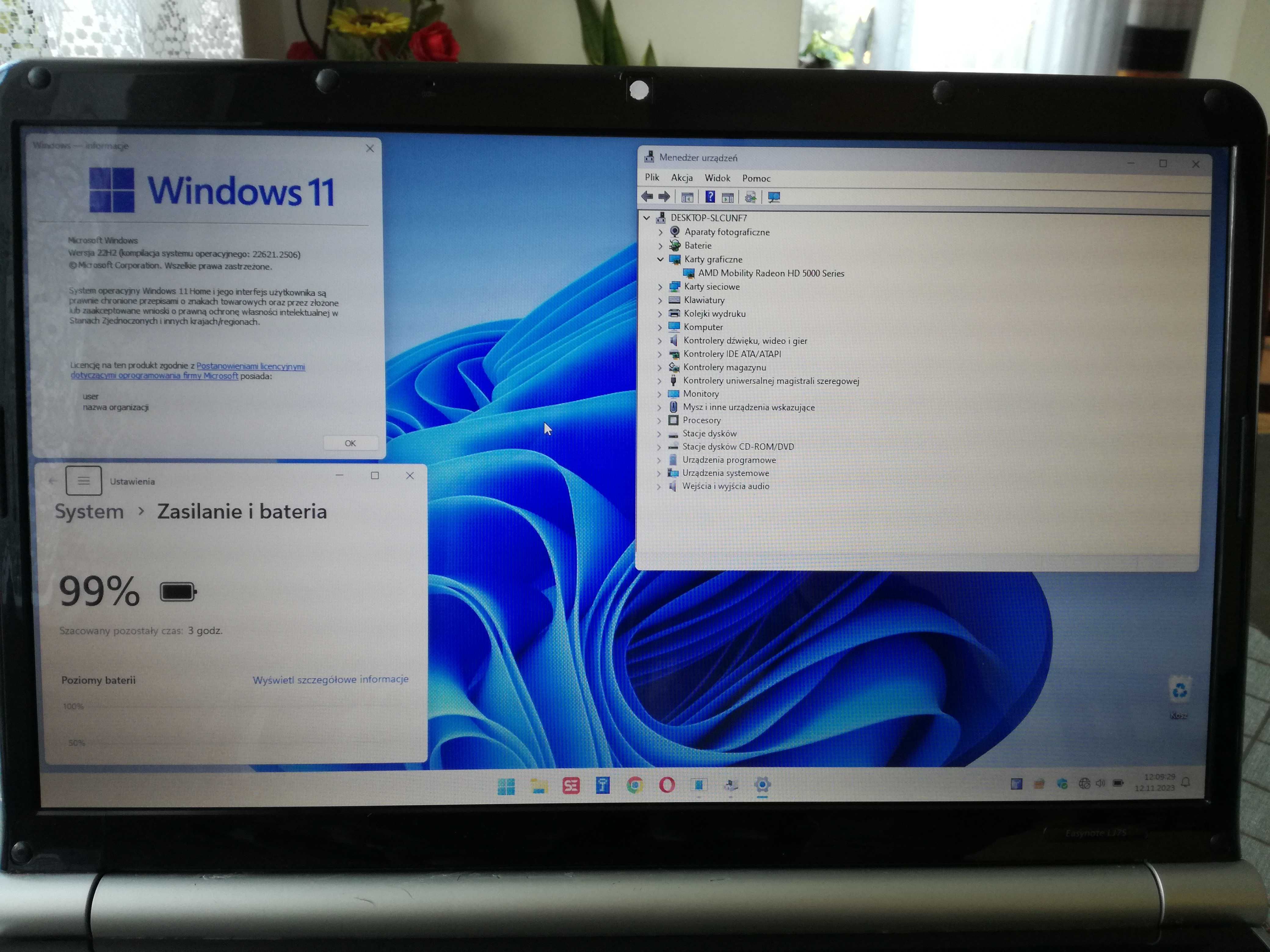Launch Google Chrome from the taskbar
This screenshot has height=952, width=1270.
coord(634,784)
